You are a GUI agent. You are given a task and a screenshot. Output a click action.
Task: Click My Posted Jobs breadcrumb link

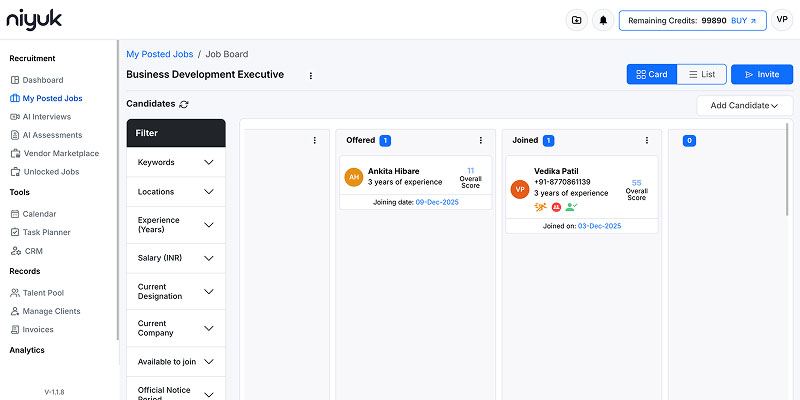pyautogui.click(x=158, y=54)
